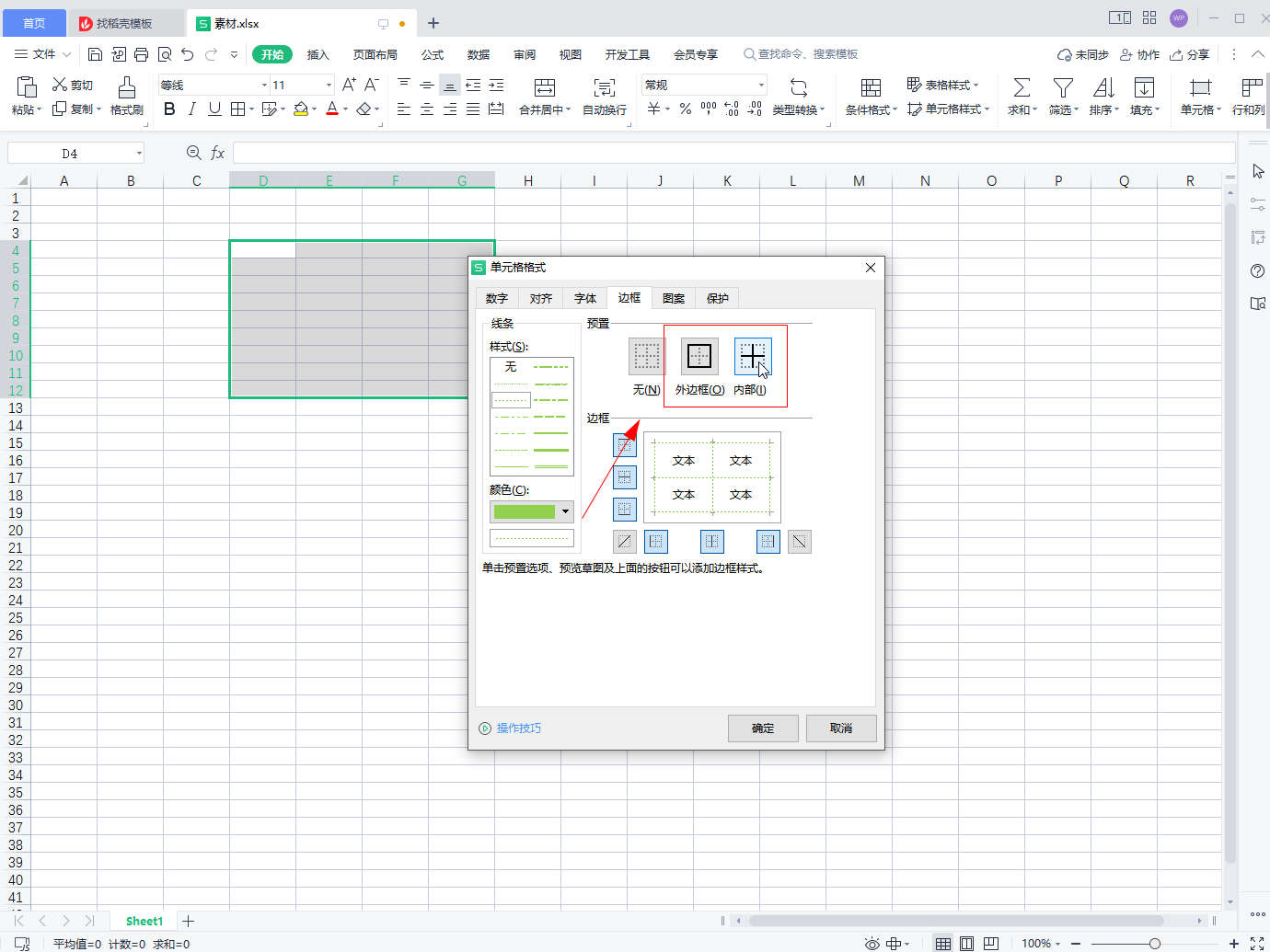Image resolution: width=1270 pixels, height=952 pixels.
Task: Open the border color (颜色) dropdown
Action: [x=565, y=511]
